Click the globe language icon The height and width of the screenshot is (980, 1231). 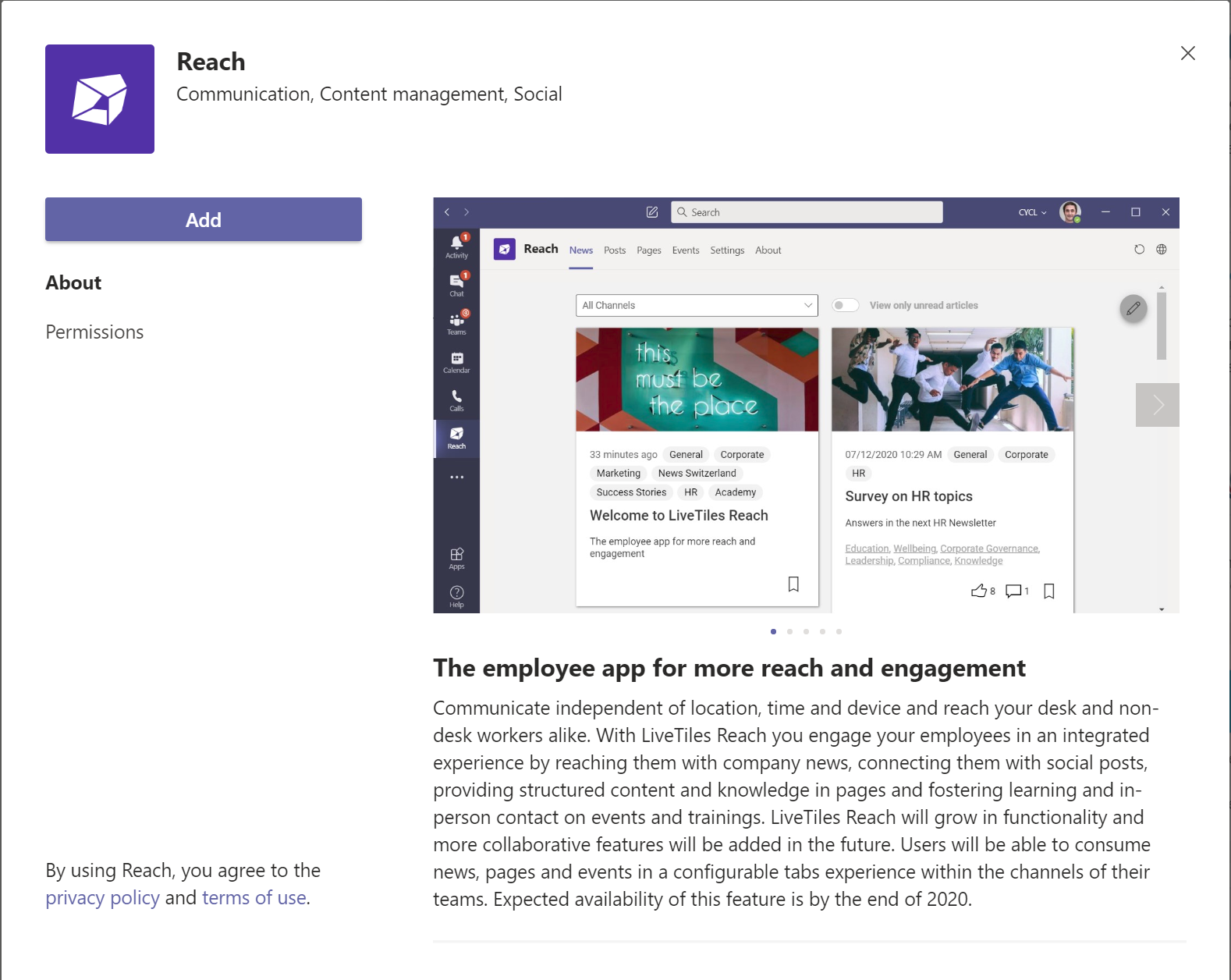(x=1162, y=250)
